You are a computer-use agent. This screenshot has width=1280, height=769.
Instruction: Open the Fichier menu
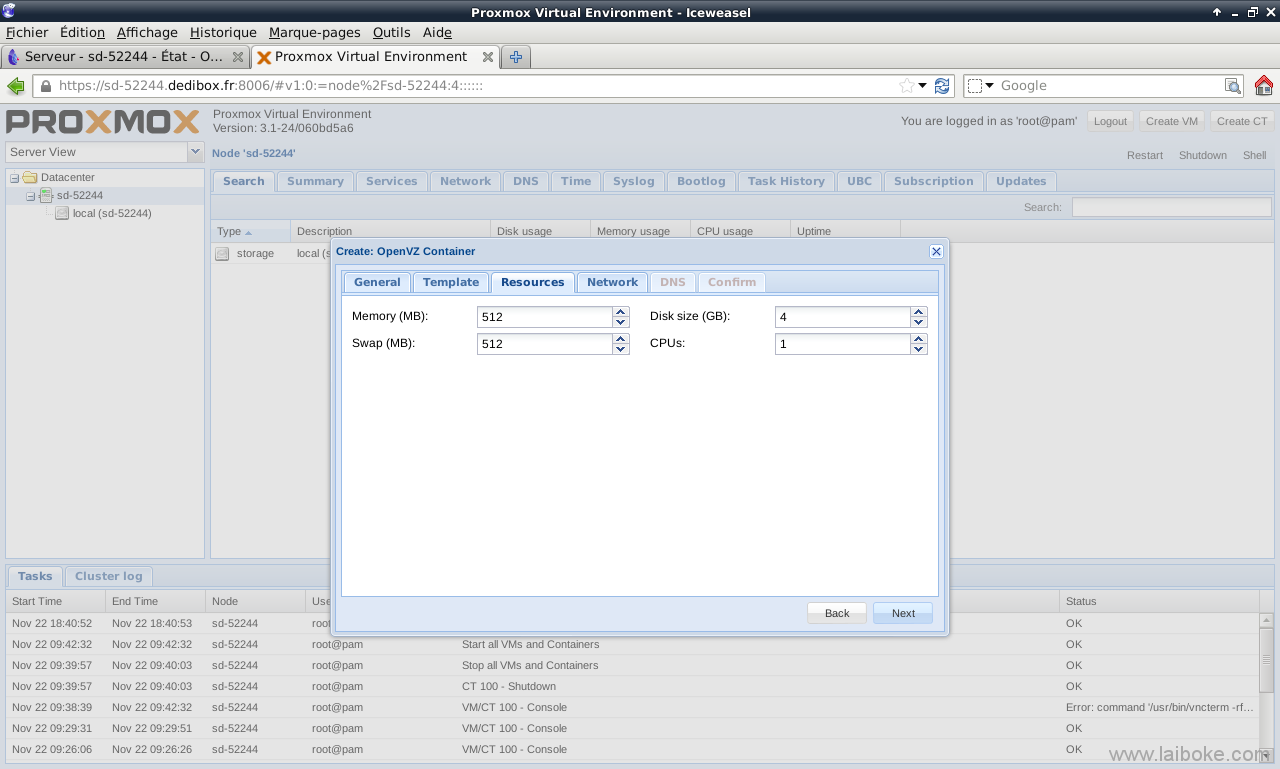tap(27, 32)
